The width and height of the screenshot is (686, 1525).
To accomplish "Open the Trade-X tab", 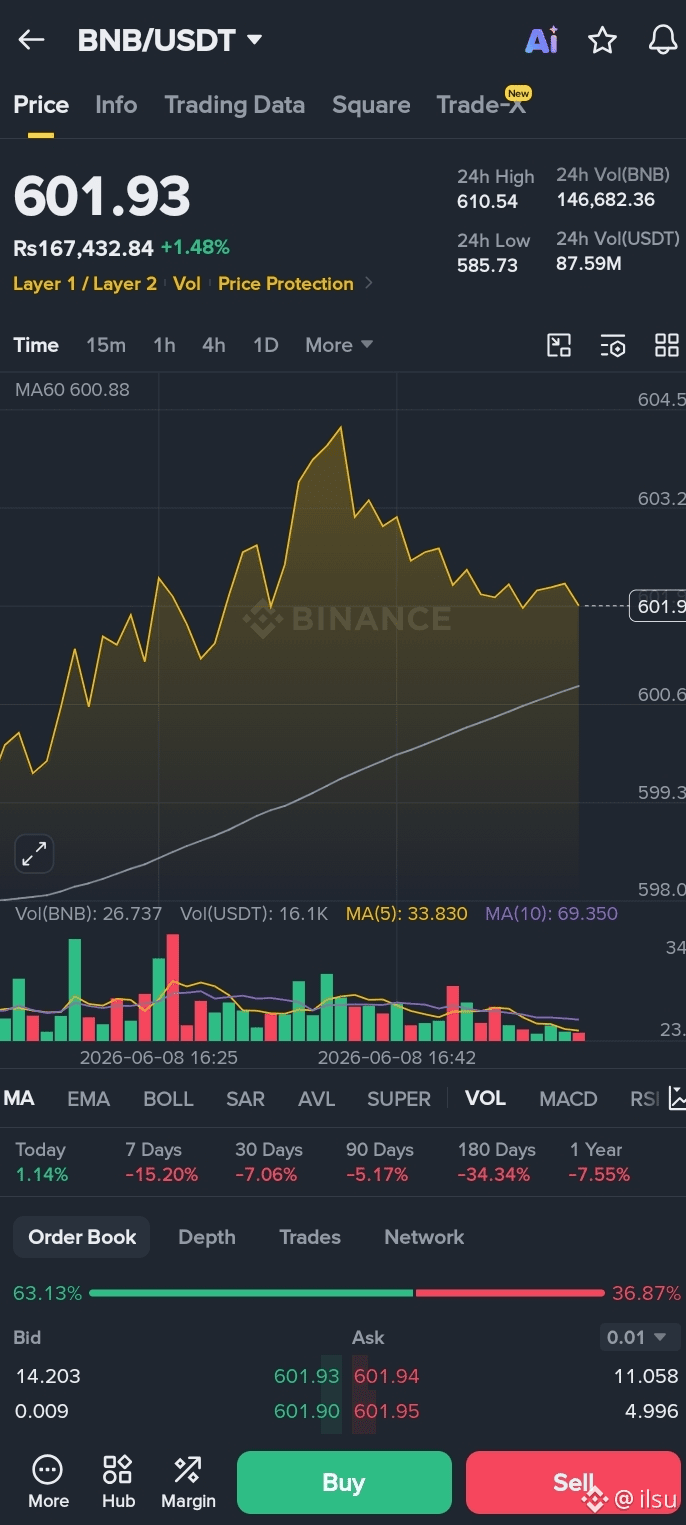I will pyautogui.click(x=482, y=104).
